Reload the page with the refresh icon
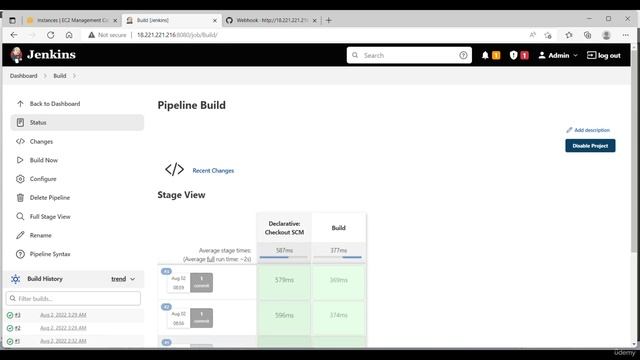The image size is (640, 360). [51, 35]
